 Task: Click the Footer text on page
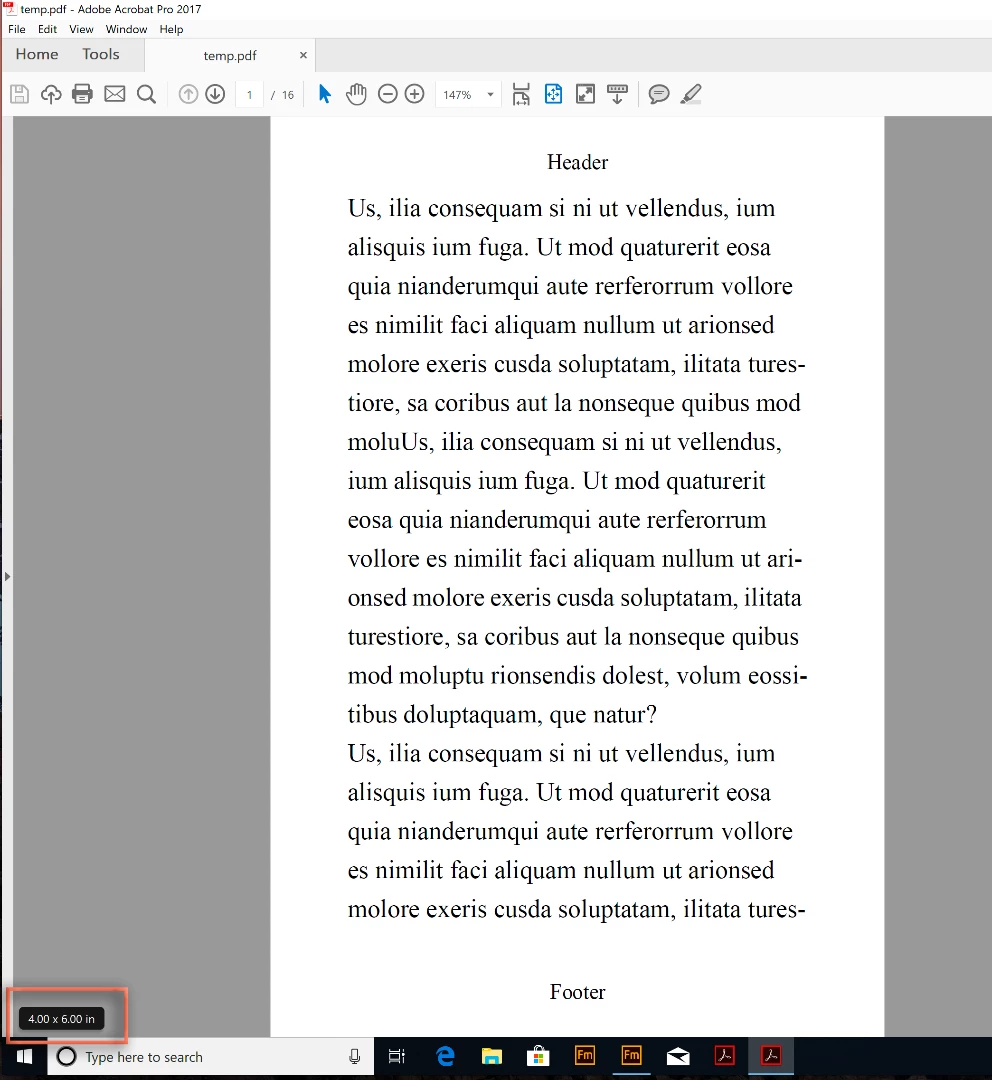[x=577, y=992]
